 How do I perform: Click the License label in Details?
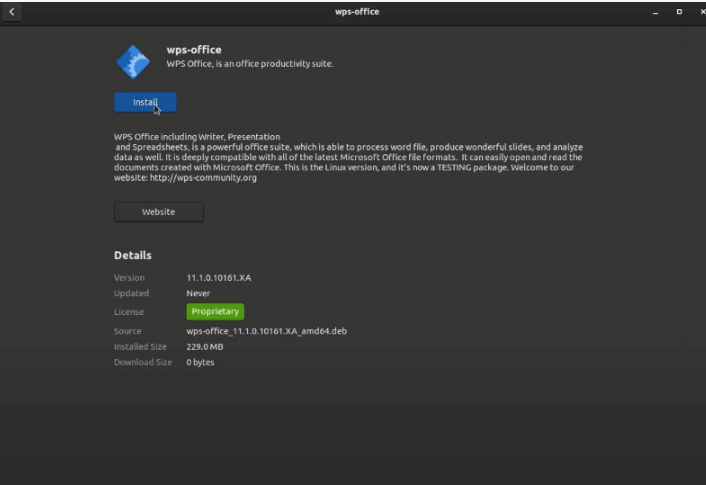click(x=129, y=311)
